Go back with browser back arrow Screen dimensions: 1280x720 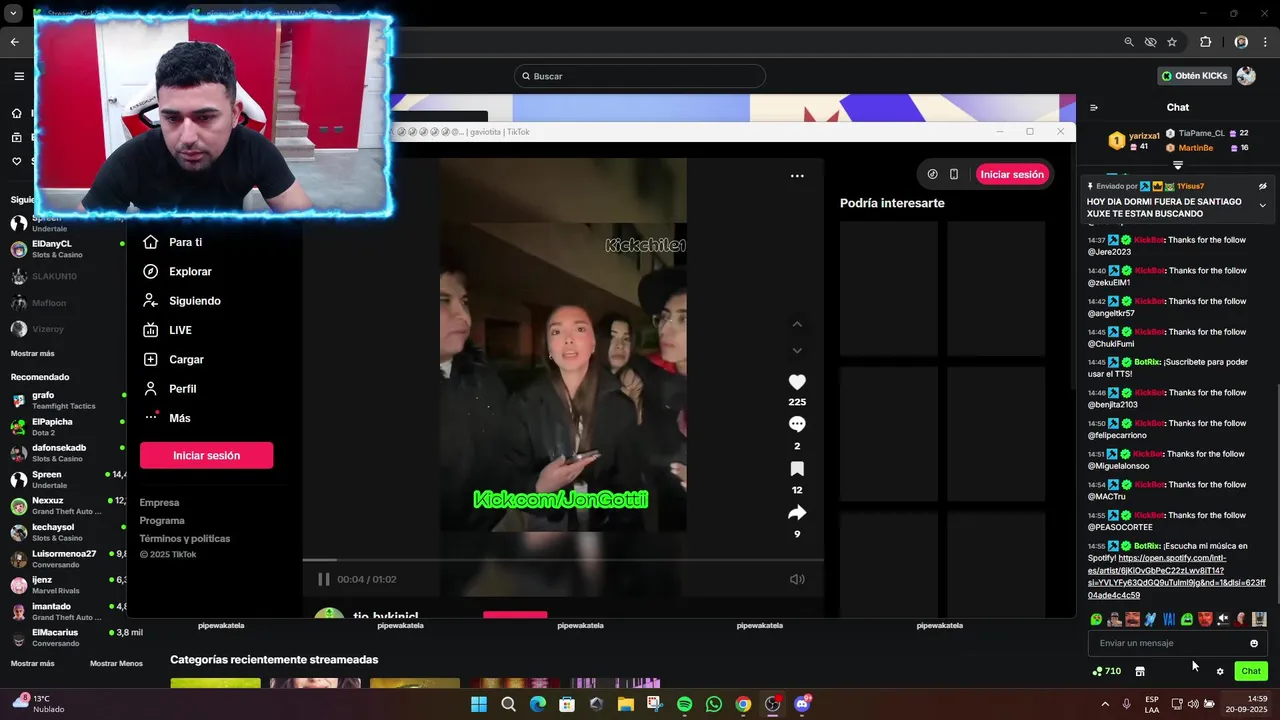coord(14,42)
